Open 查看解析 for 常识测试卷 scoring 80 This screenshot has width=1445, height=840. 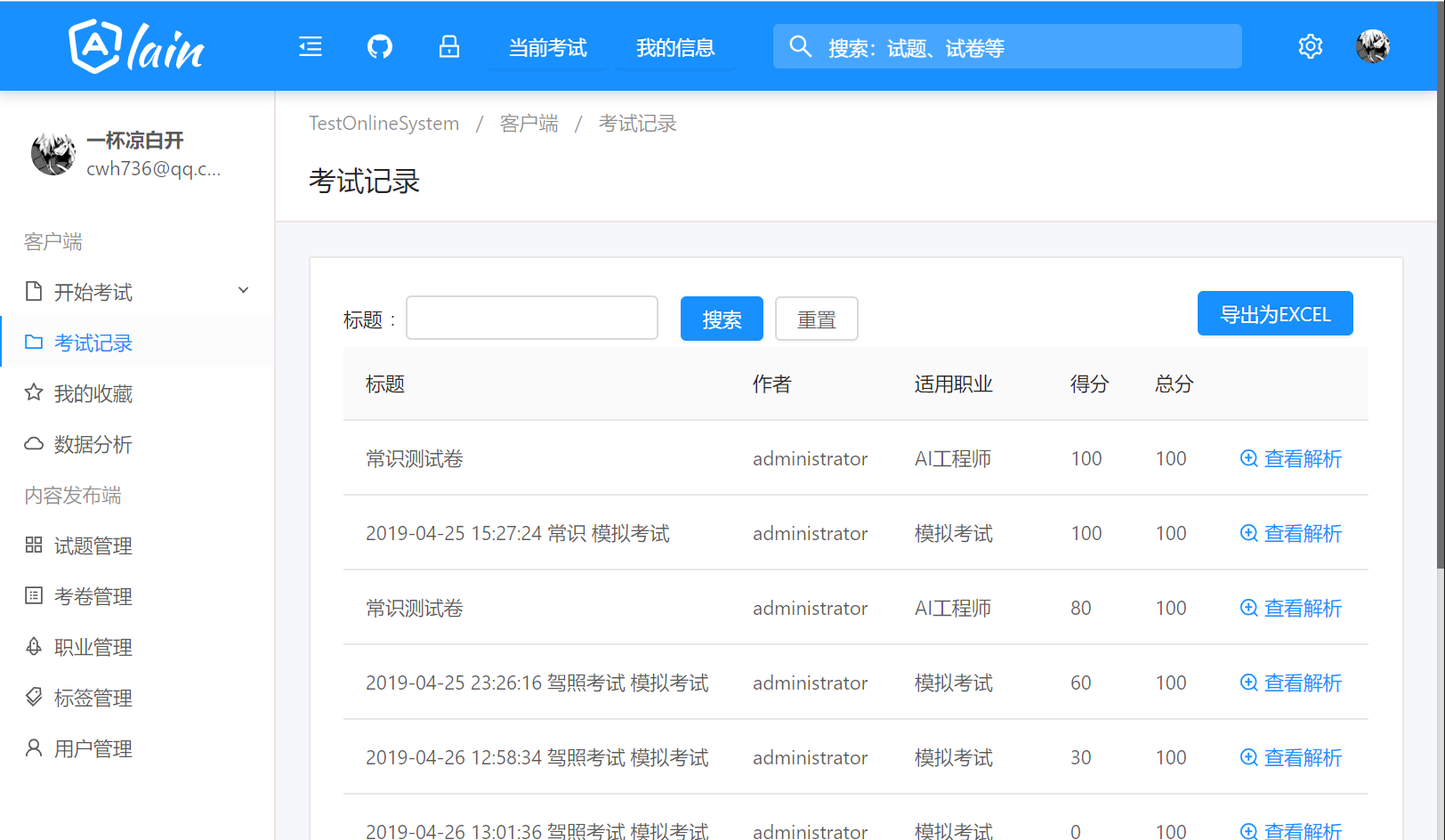point(1291,608)
